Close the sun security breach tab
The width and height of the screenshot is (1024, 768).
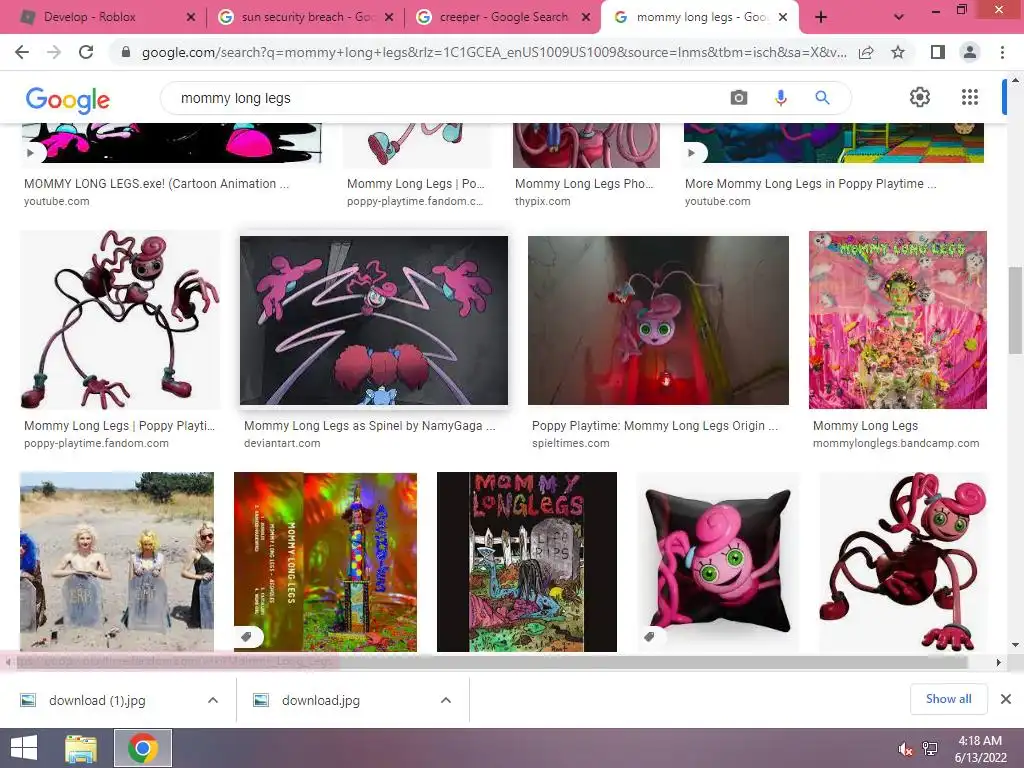pos(389,18)
